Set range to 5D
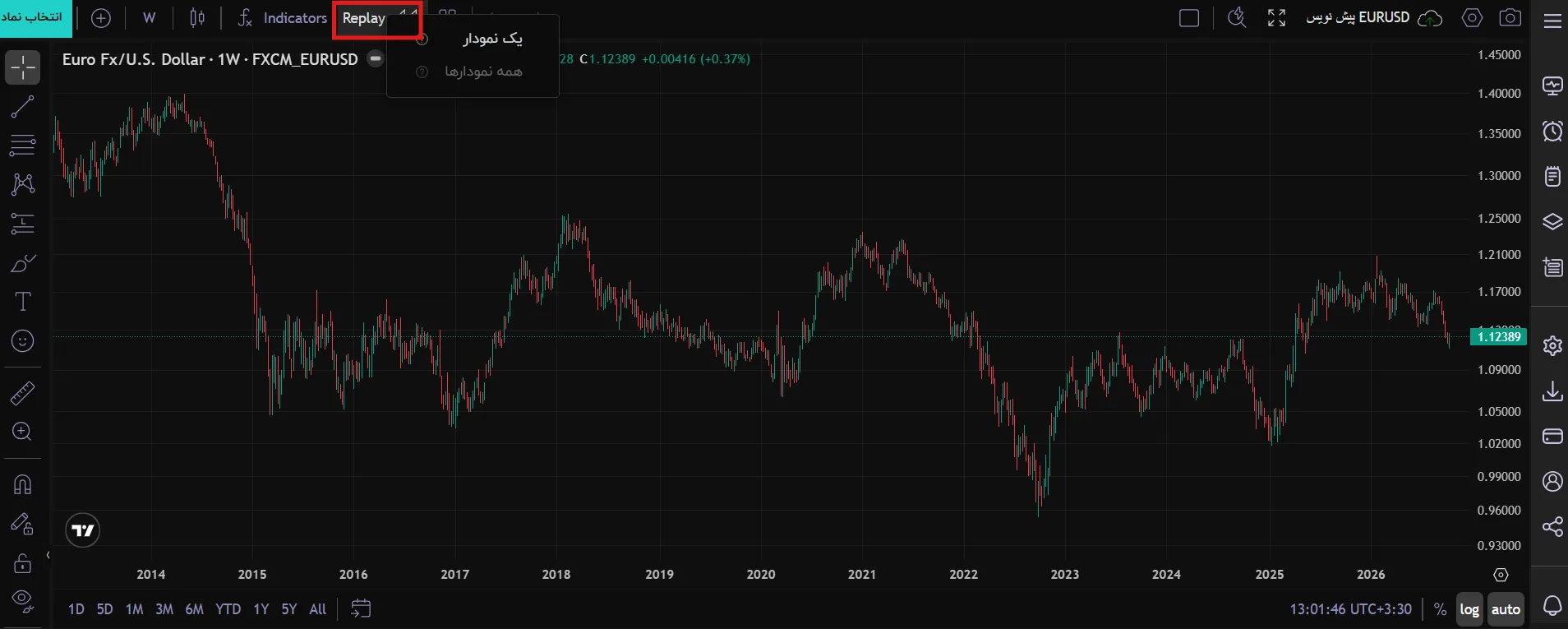The image size is (1568, 629). pyautogui.click(x=104, y=609)
